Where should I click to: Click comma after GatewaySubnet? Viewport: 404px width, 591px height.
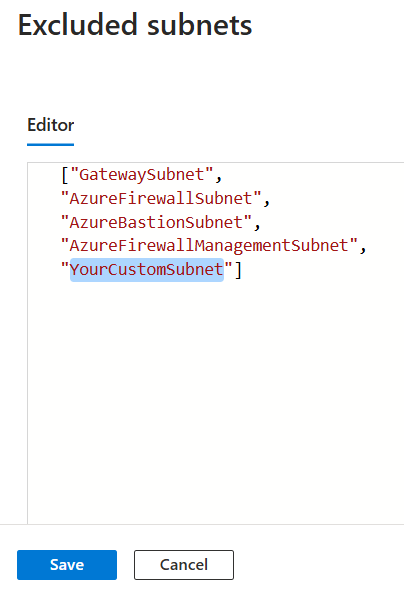click(219, 178)
